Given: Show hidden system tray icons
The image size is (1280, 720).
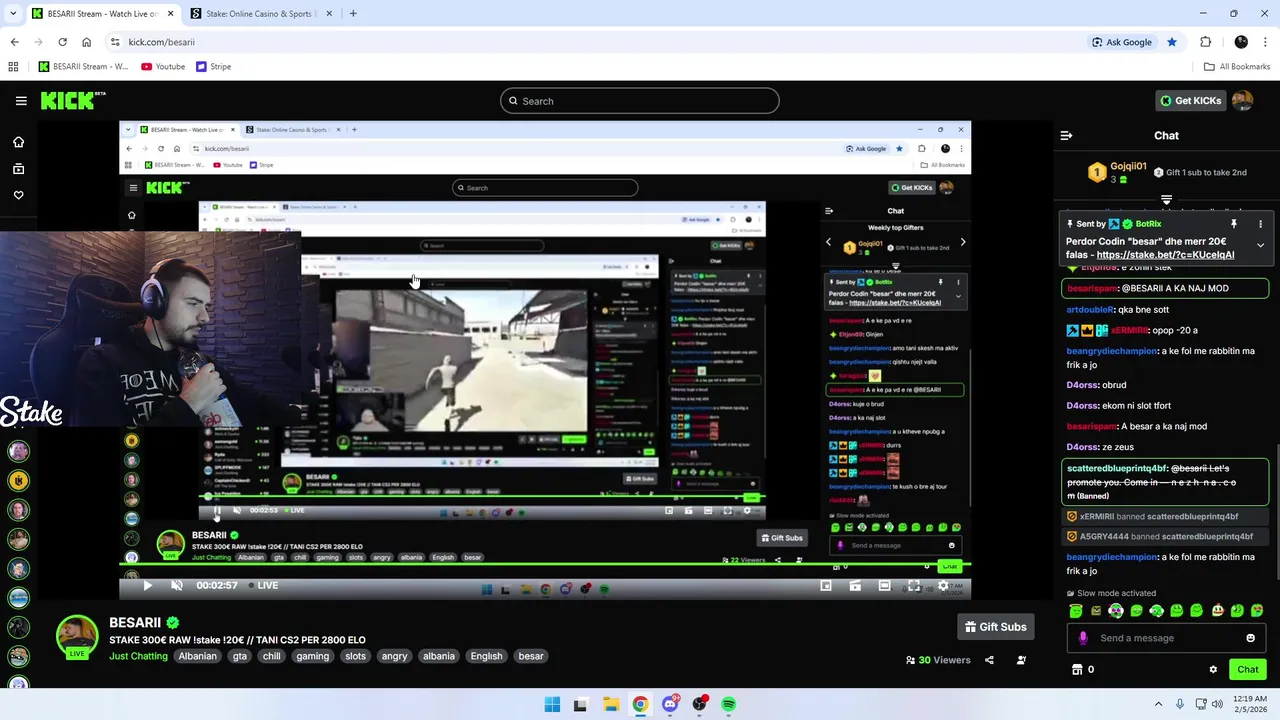Looking at the screenshot, I should (x=1158, y=704).
